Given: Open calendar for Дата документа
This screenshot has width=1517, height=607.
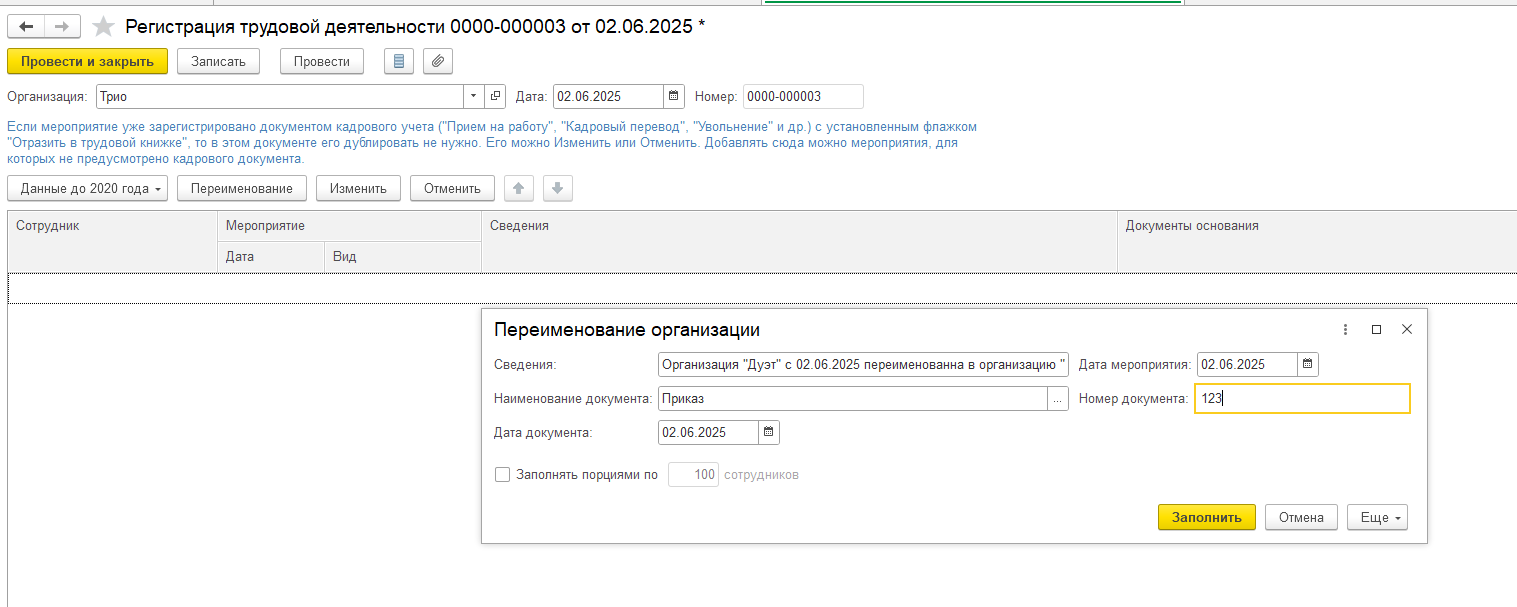Looking at the screenshot, I should (x=768, y=433).
